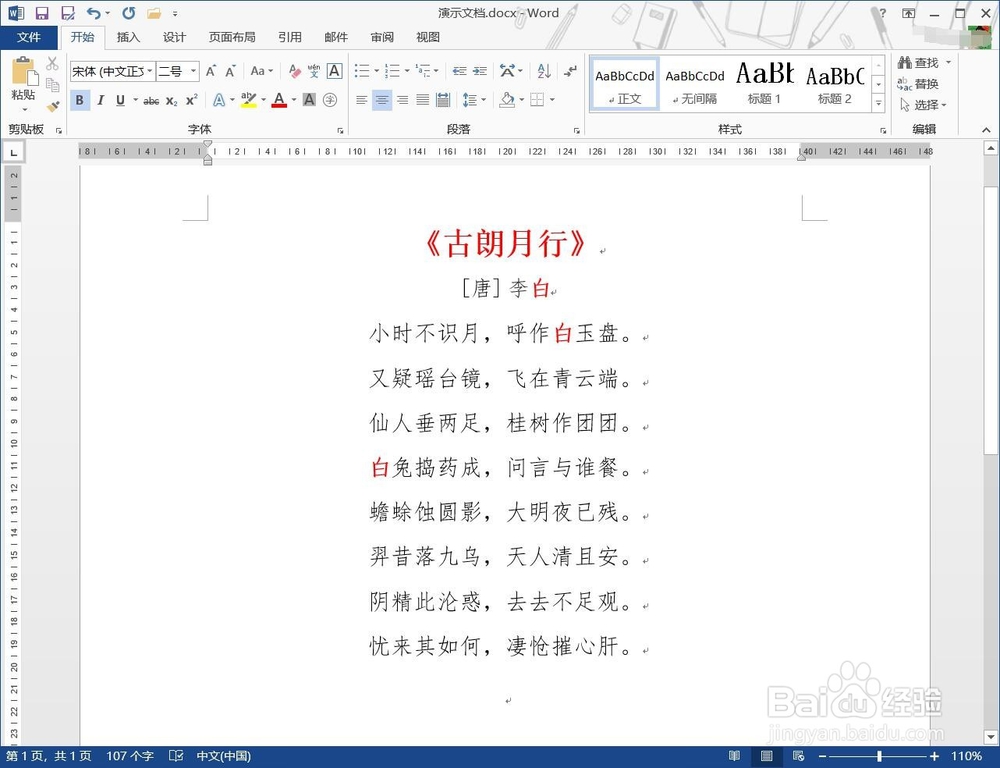1000x768 pixels.
Task: Click the Sort (排序) icon
Action: coord(544,71)
